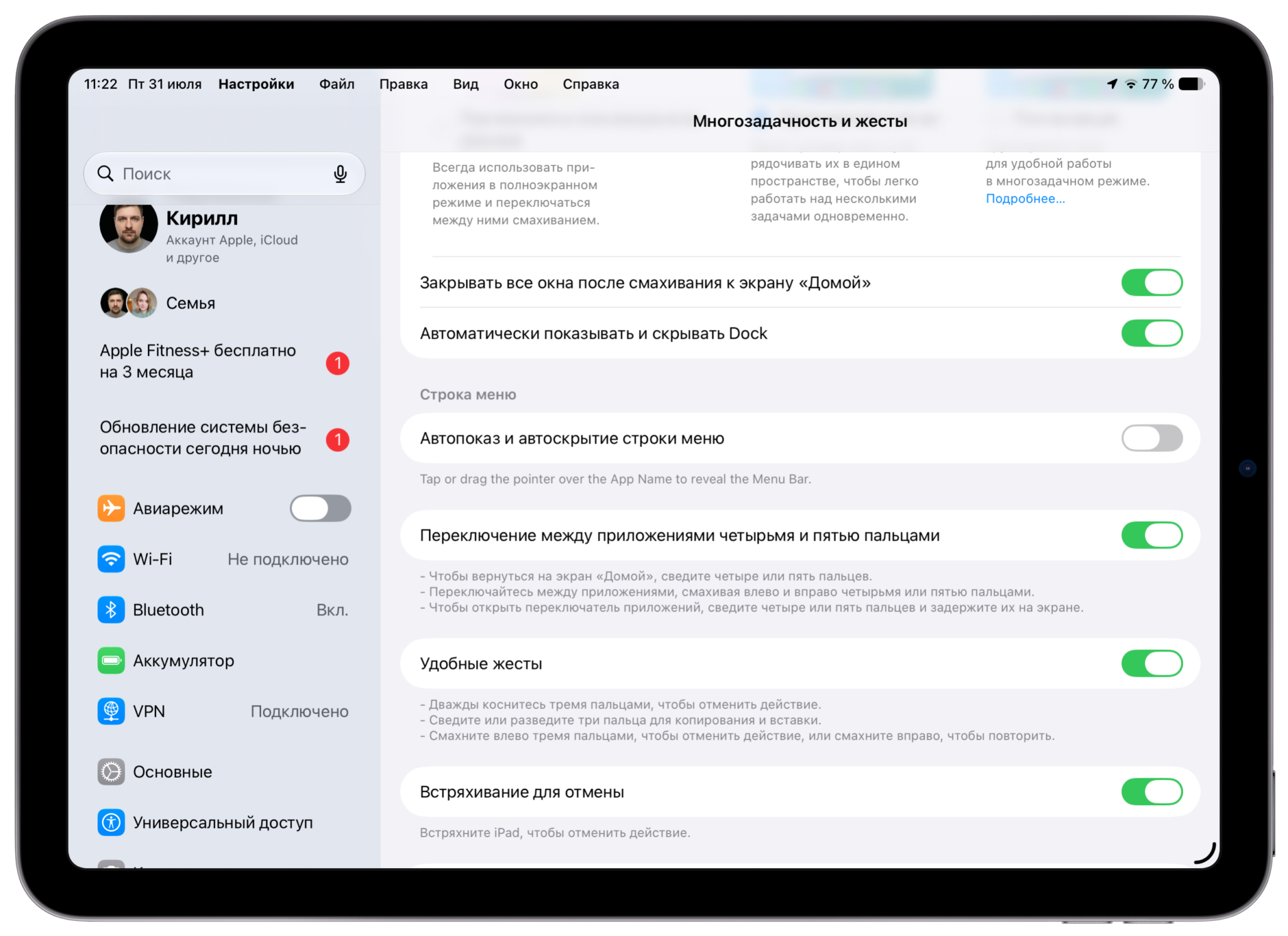Screen dimensions: 1288x936
Task: Tap Многозадачность и жесты title
Action: (800, 121)
